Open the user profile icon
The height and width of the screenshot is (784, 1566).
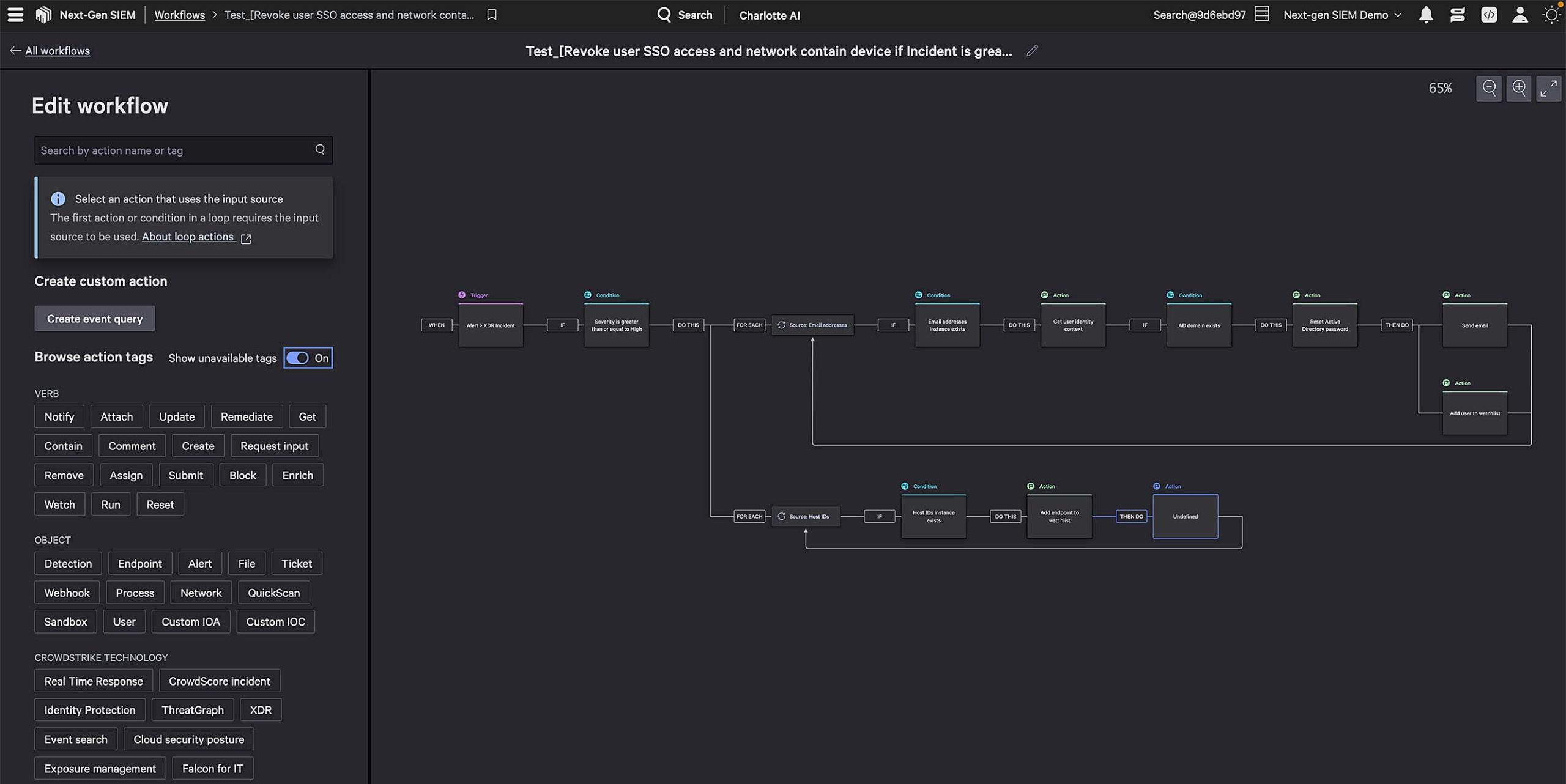(x=1520, y=15)
